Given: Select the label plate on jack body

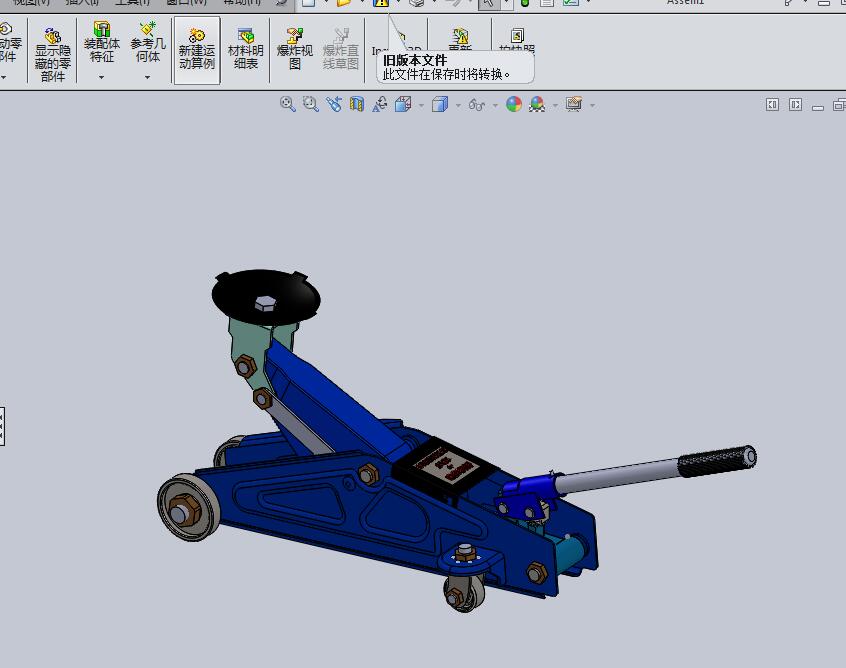Looking at the screenshot, I should pyautogui.click(x=446, y=466).
